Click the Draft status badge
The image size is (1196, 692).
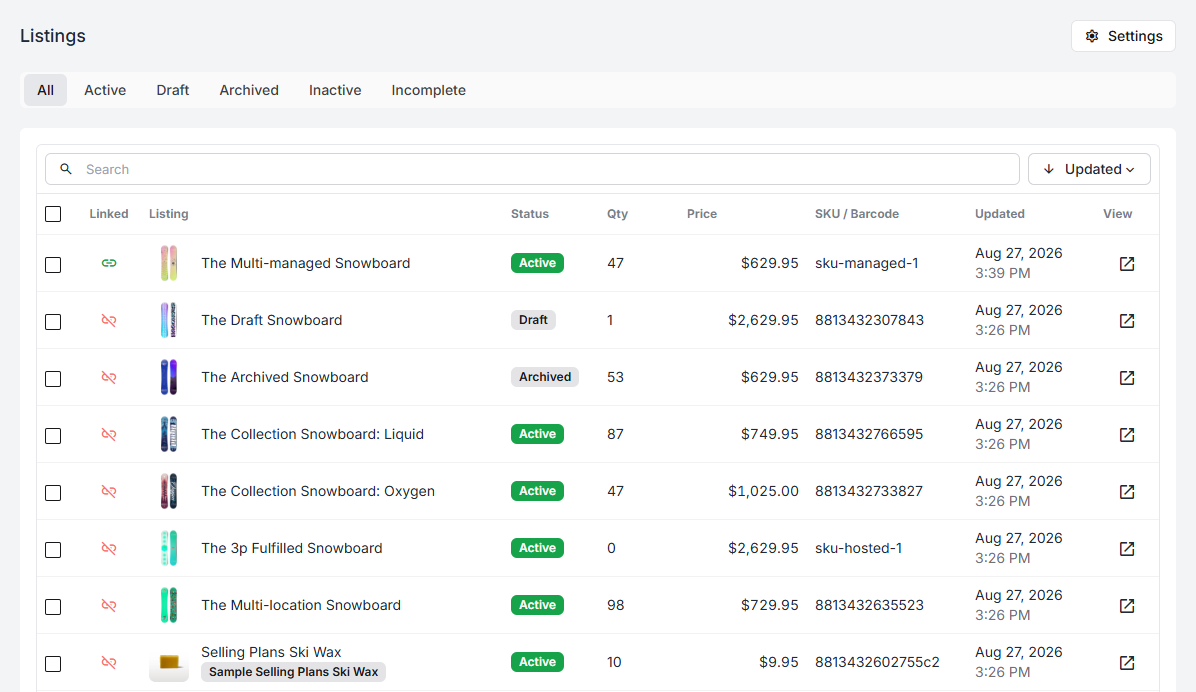click(x=533, y=320)
